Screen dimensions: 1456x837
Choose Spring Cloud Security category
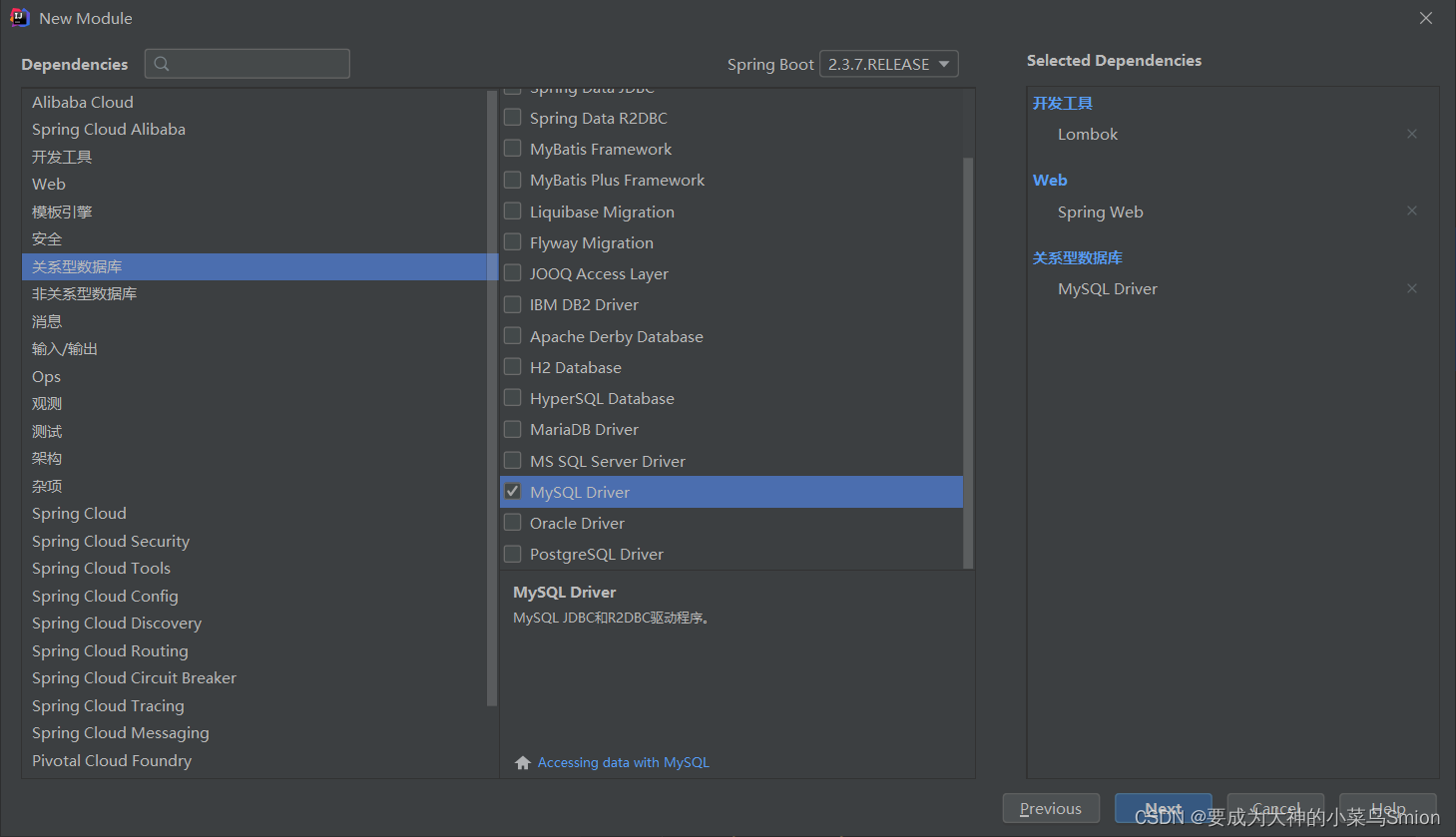pyautogui.click(x=253, y=541)
